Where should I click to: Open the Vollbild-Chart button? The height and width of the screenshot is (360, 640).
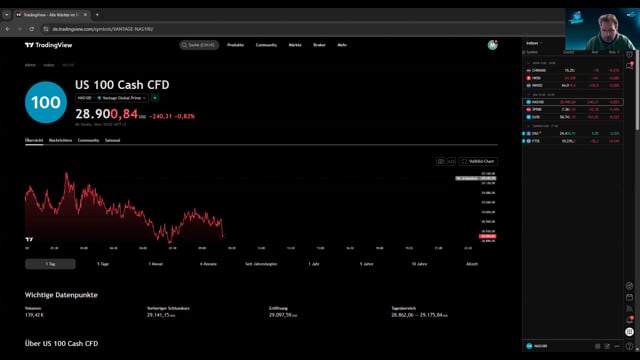(478, 162)
